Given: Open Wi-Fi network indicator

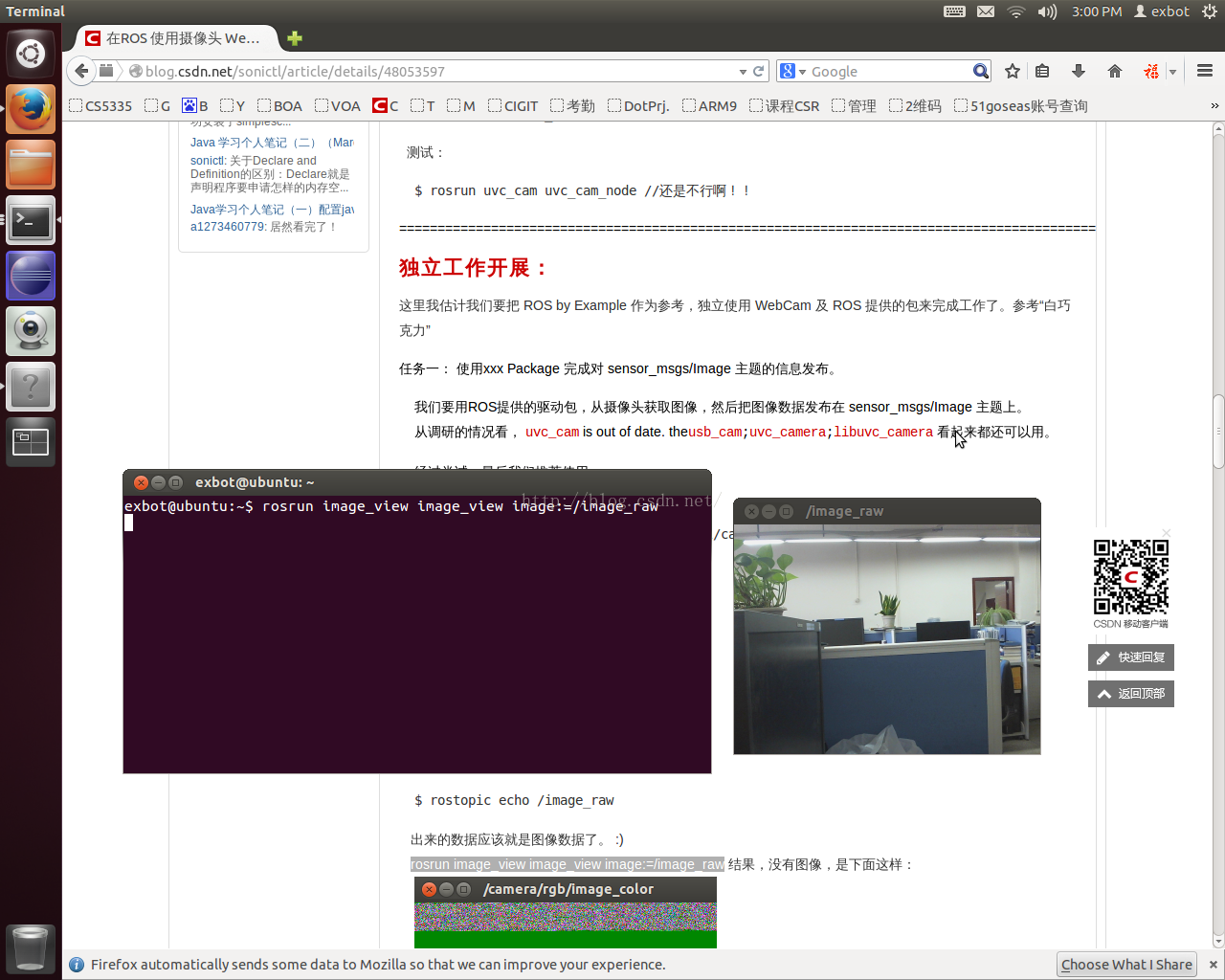Looking at the screenshot, I should [1016, 11].
